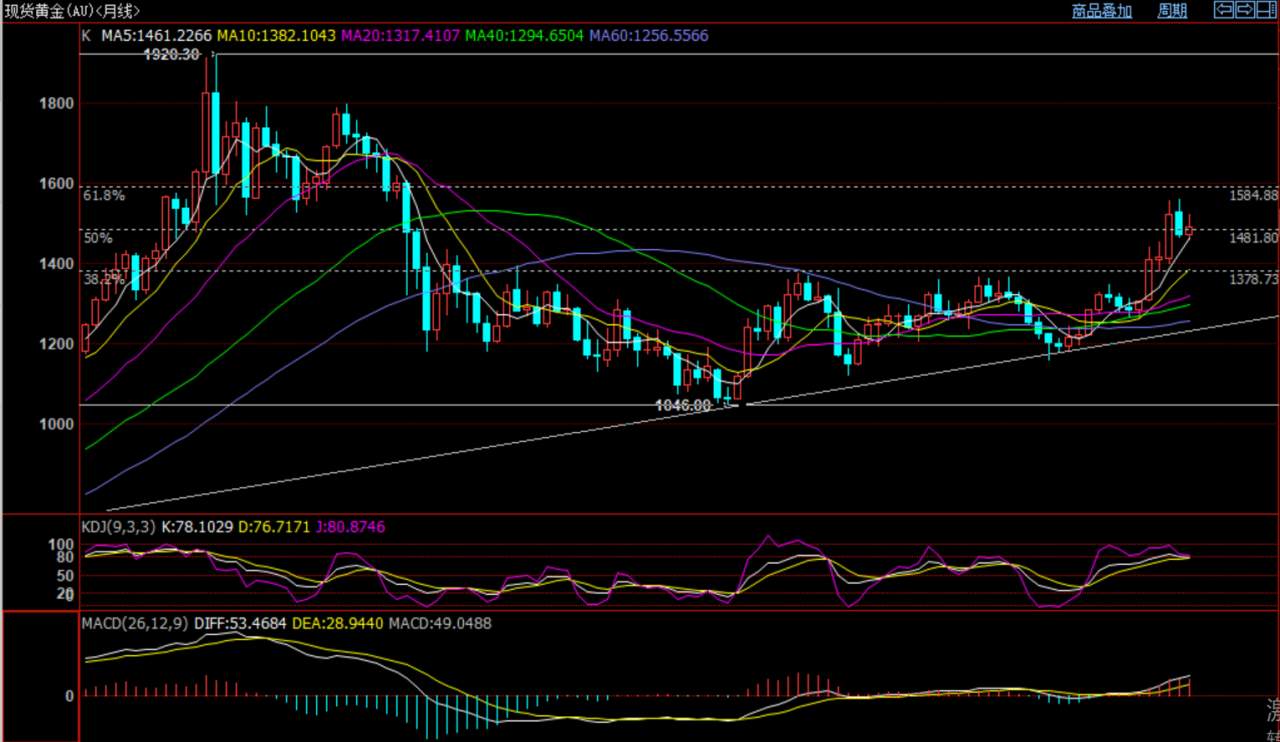This screenshot has height=742, width=1280.
Task: Select the MACD(26,12,9) indicator label
Action: (135, 623)
